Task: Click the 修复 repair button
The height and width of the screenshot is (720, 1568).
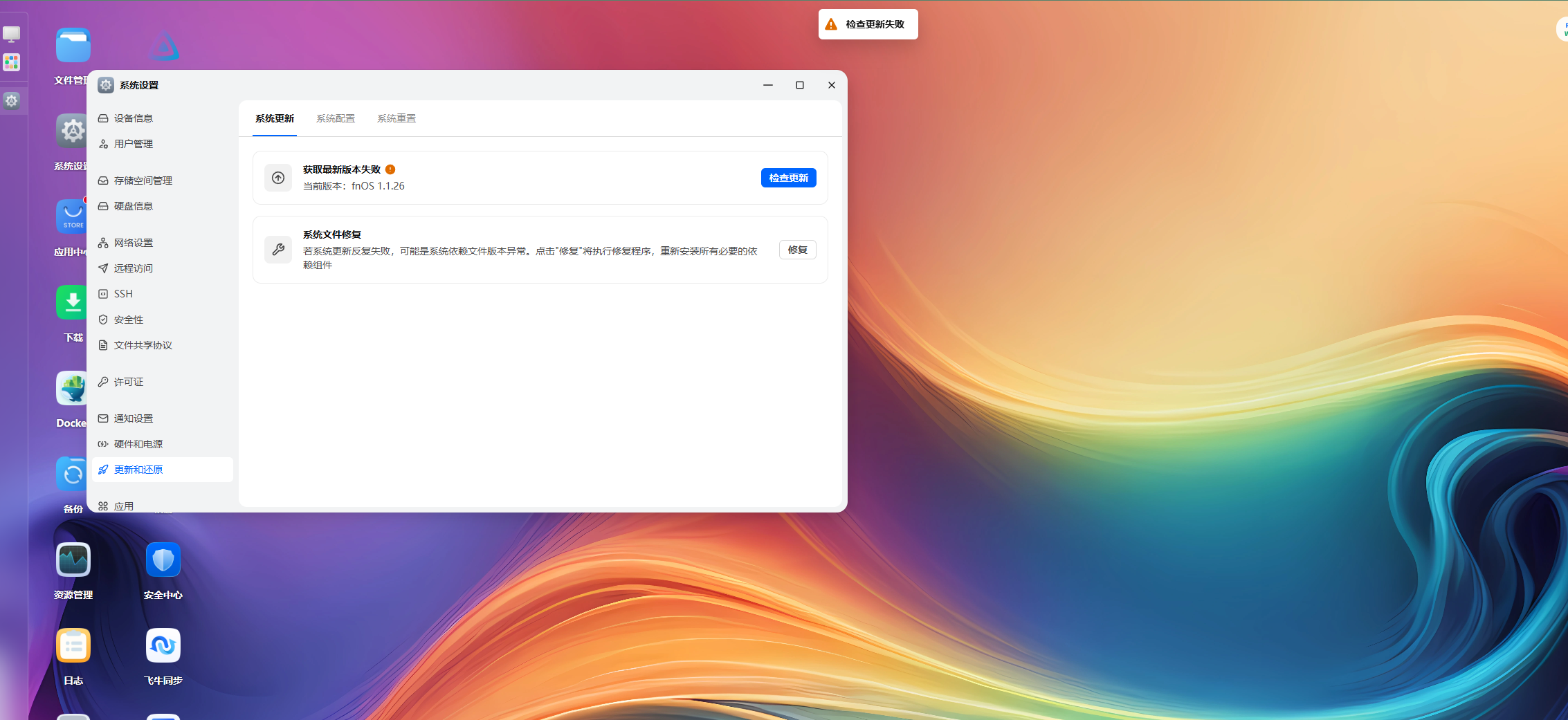Action: click(x=798, y=250)
